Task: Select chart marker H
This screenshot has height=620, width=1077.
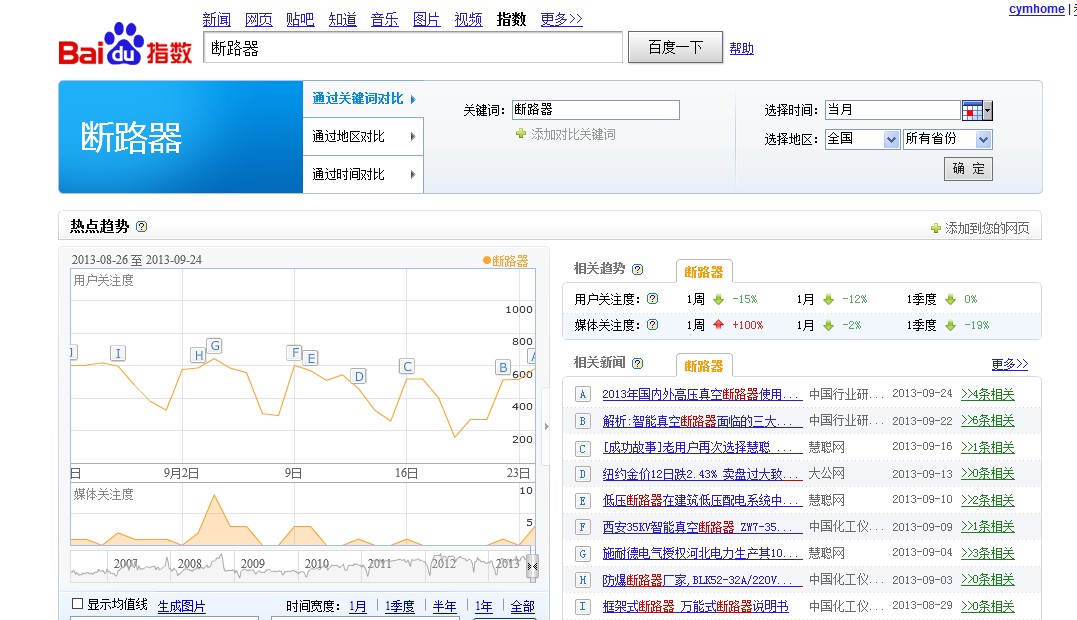Action: 199,355
